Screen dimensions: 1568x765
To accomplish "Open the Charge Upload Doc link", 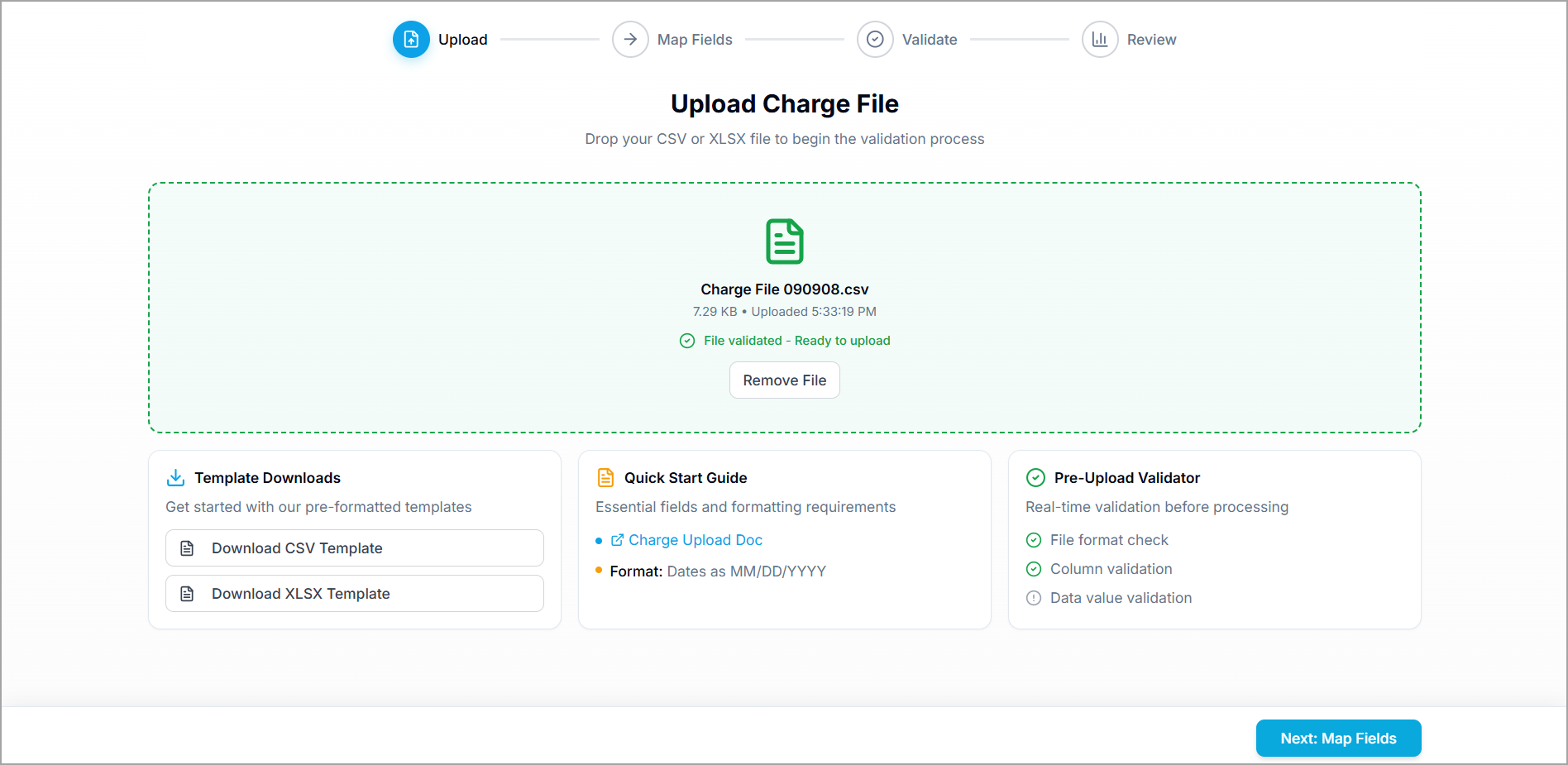I will pyautogui.click(x=695, y=540).
